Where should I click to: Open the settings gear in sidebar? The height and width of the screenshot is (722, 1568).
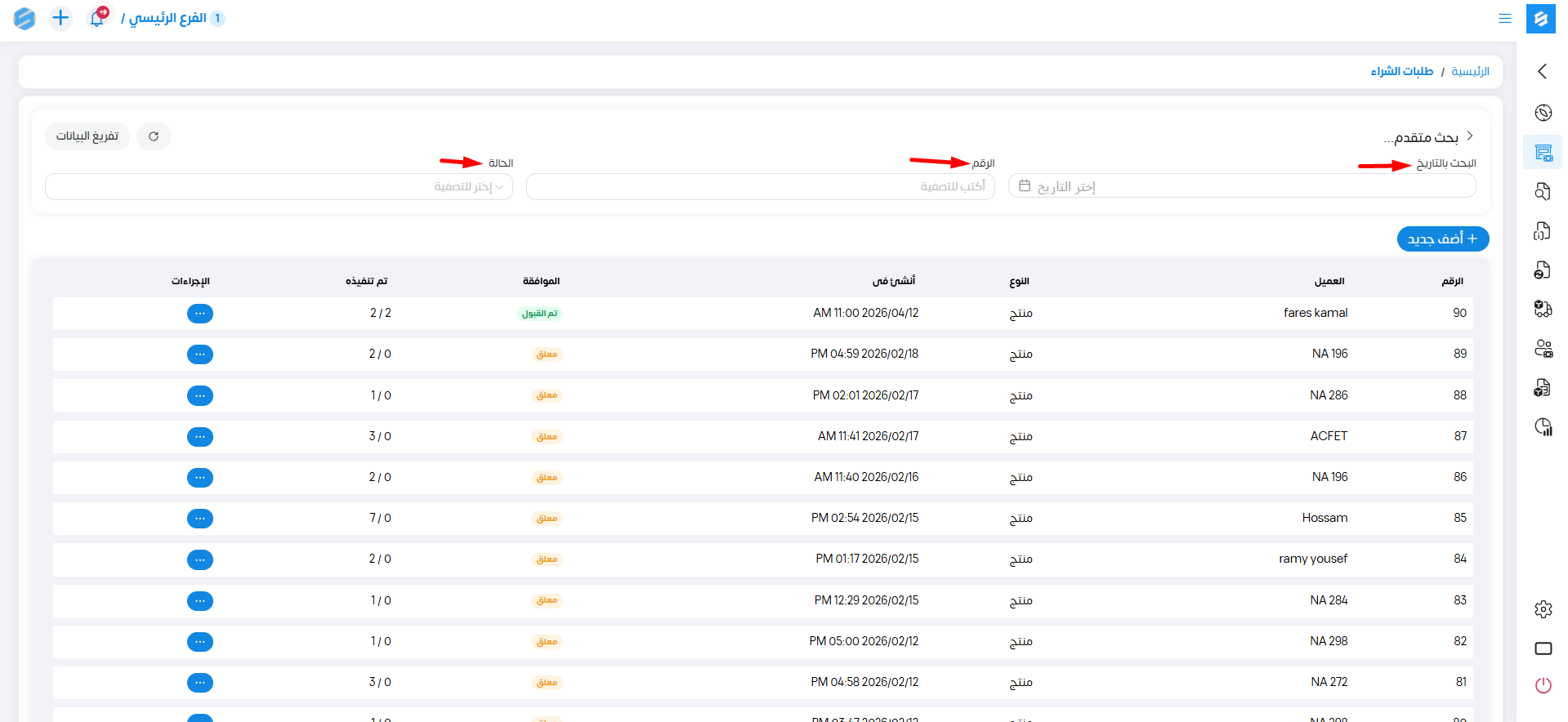click(1543, 609)
